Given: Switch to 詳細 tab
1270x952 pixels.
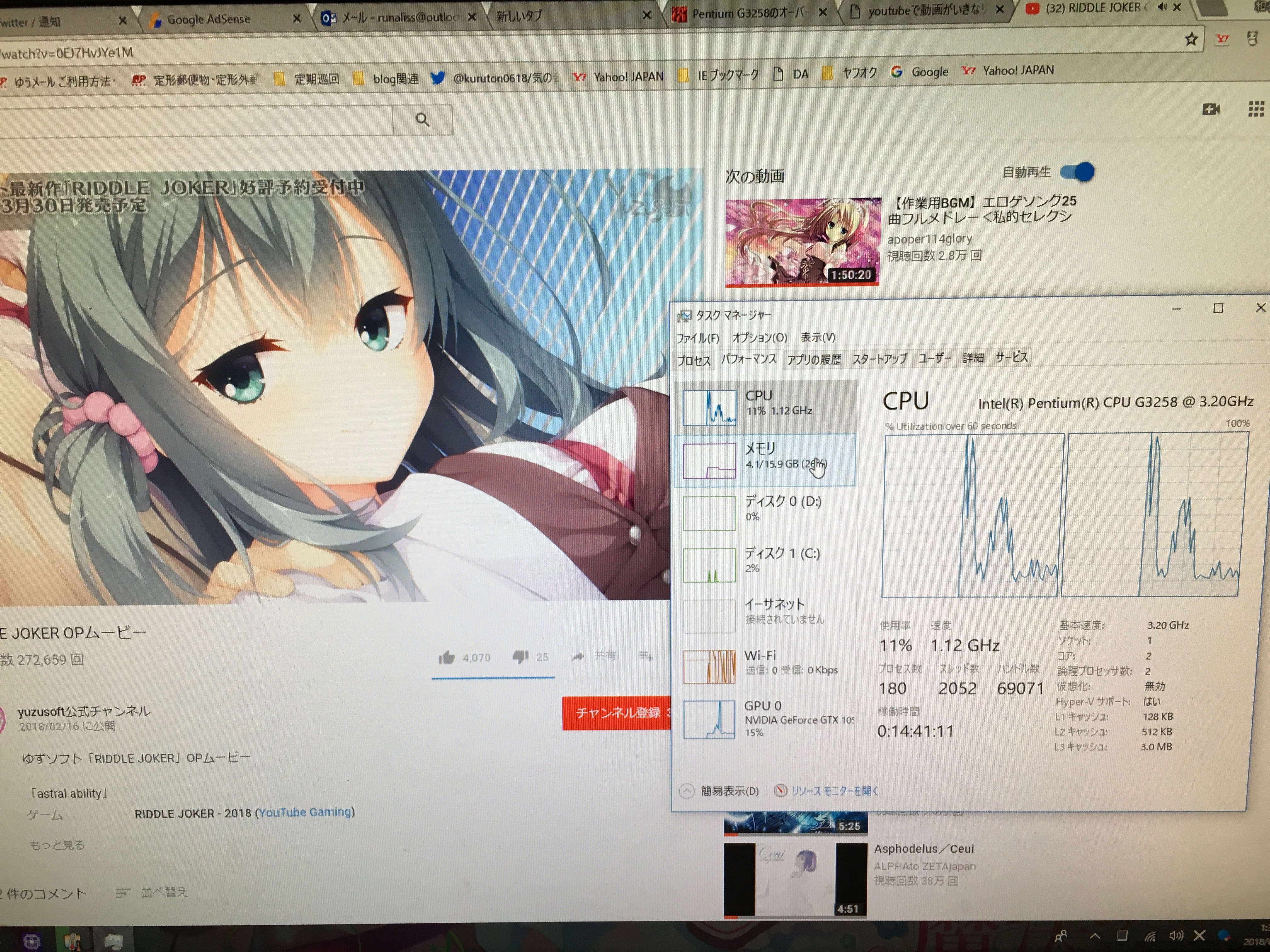Looking at the screenshot, I should pyautogui.click(x=973, y=358).
